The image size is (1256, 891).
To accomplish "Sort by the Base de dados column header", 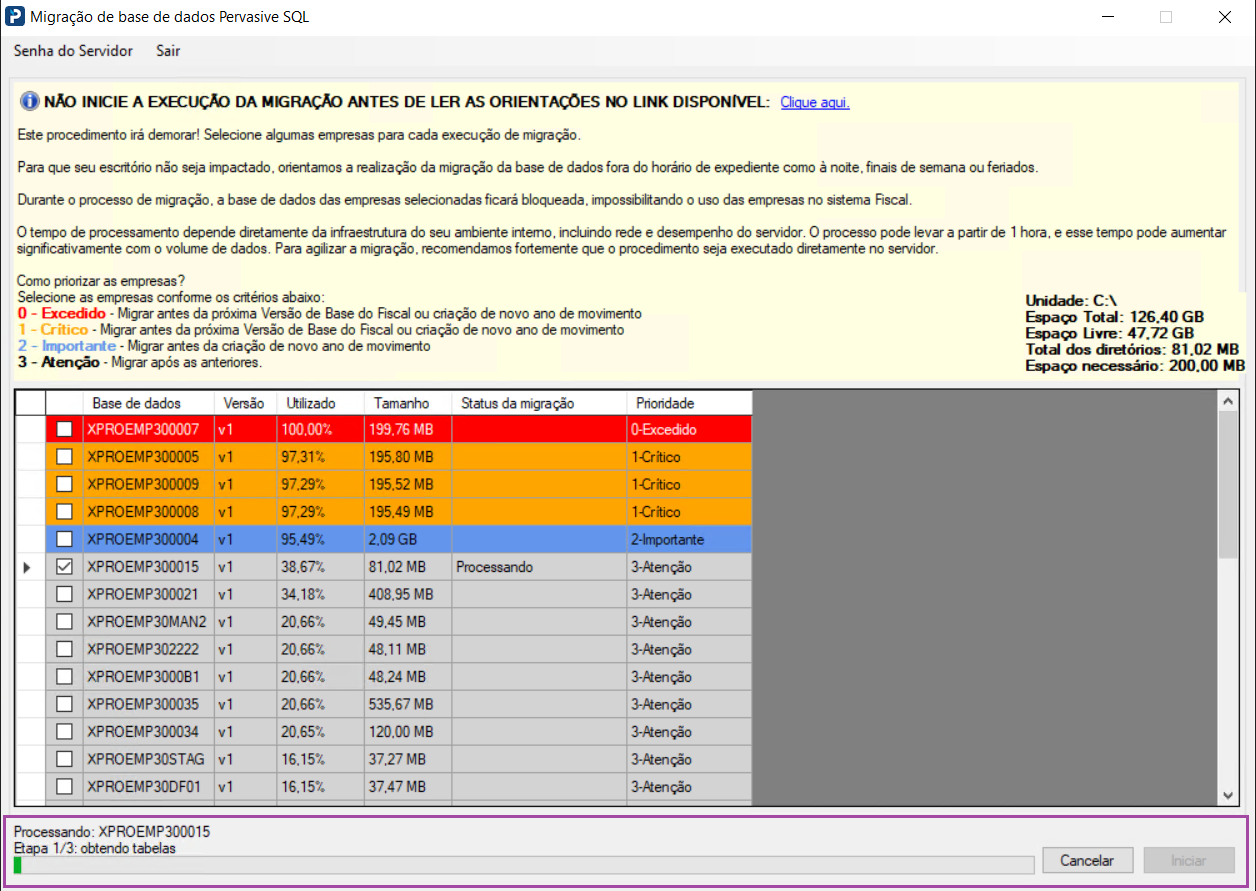I will point(149,403).
